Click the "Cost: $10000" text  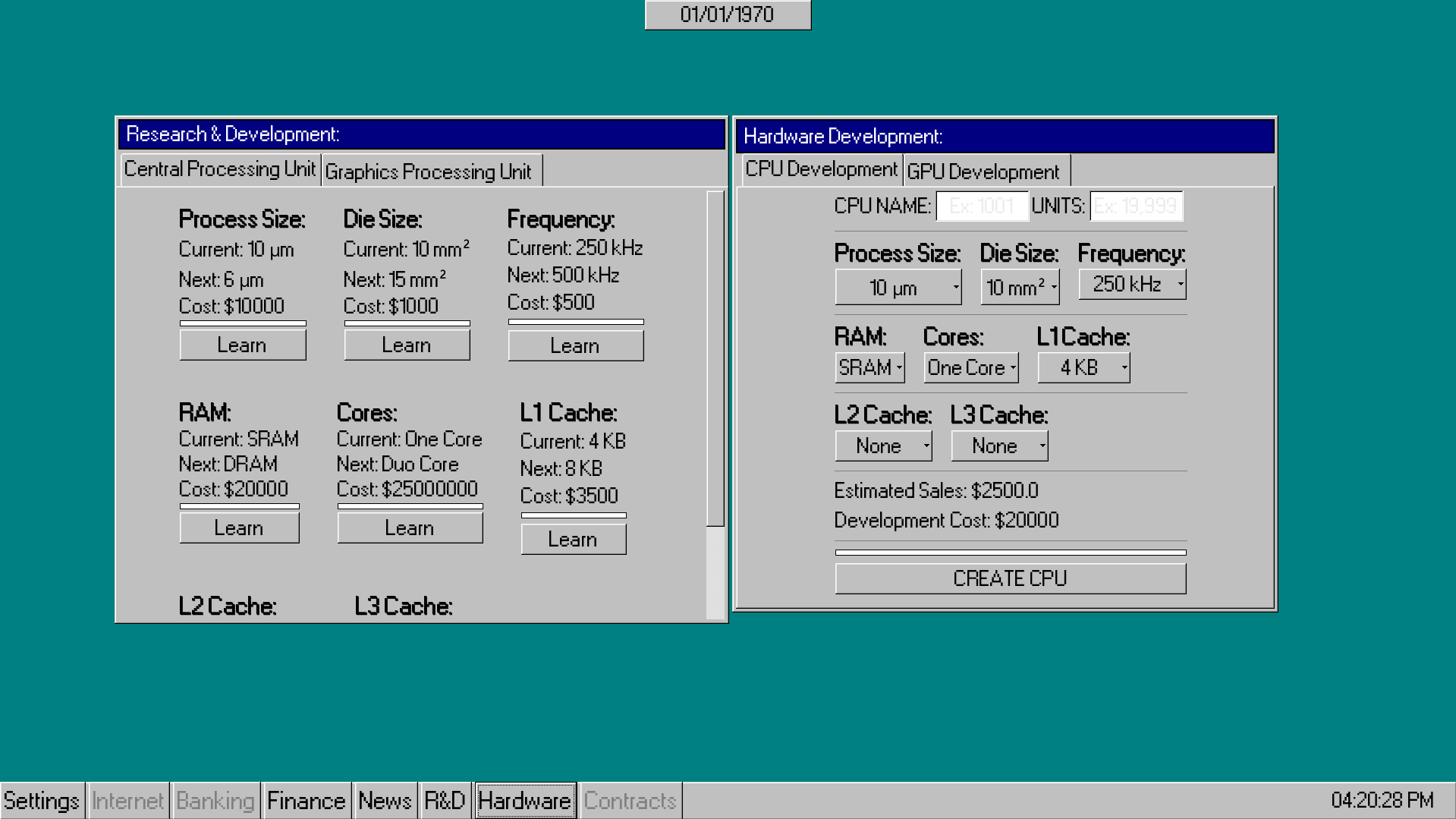[231, 307]
